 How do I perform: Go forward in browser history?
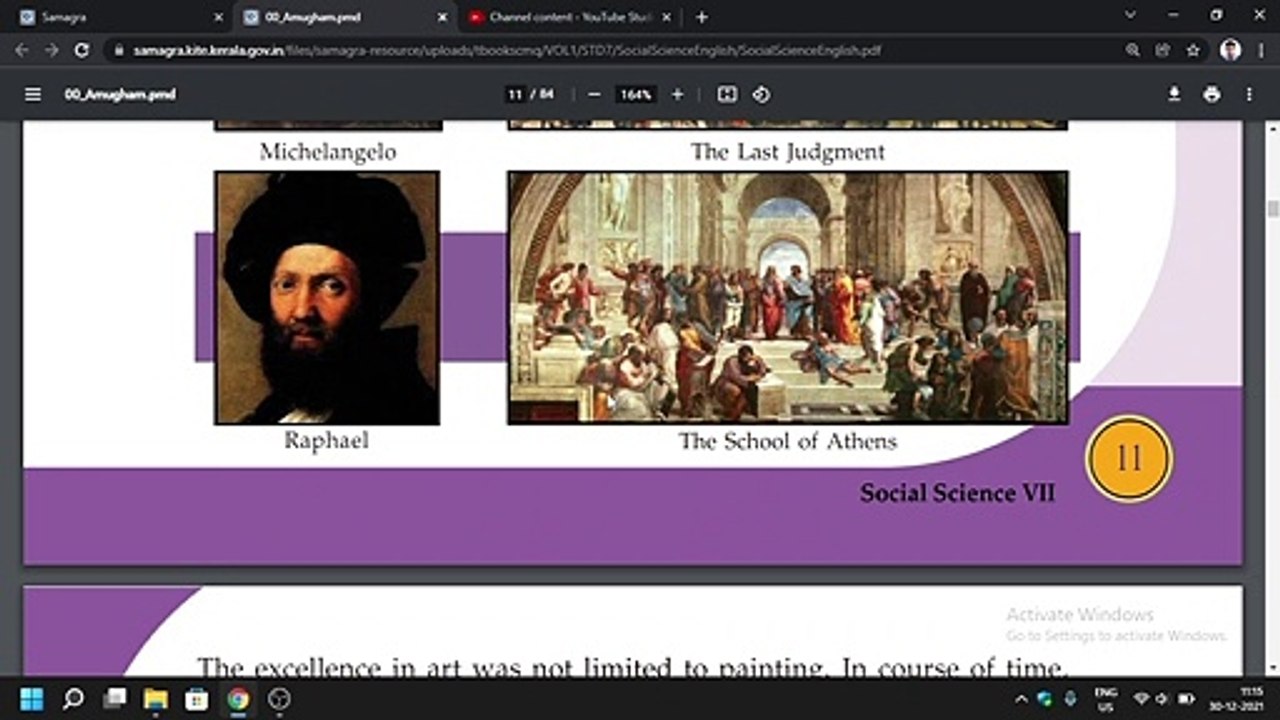tap(52, 50)
